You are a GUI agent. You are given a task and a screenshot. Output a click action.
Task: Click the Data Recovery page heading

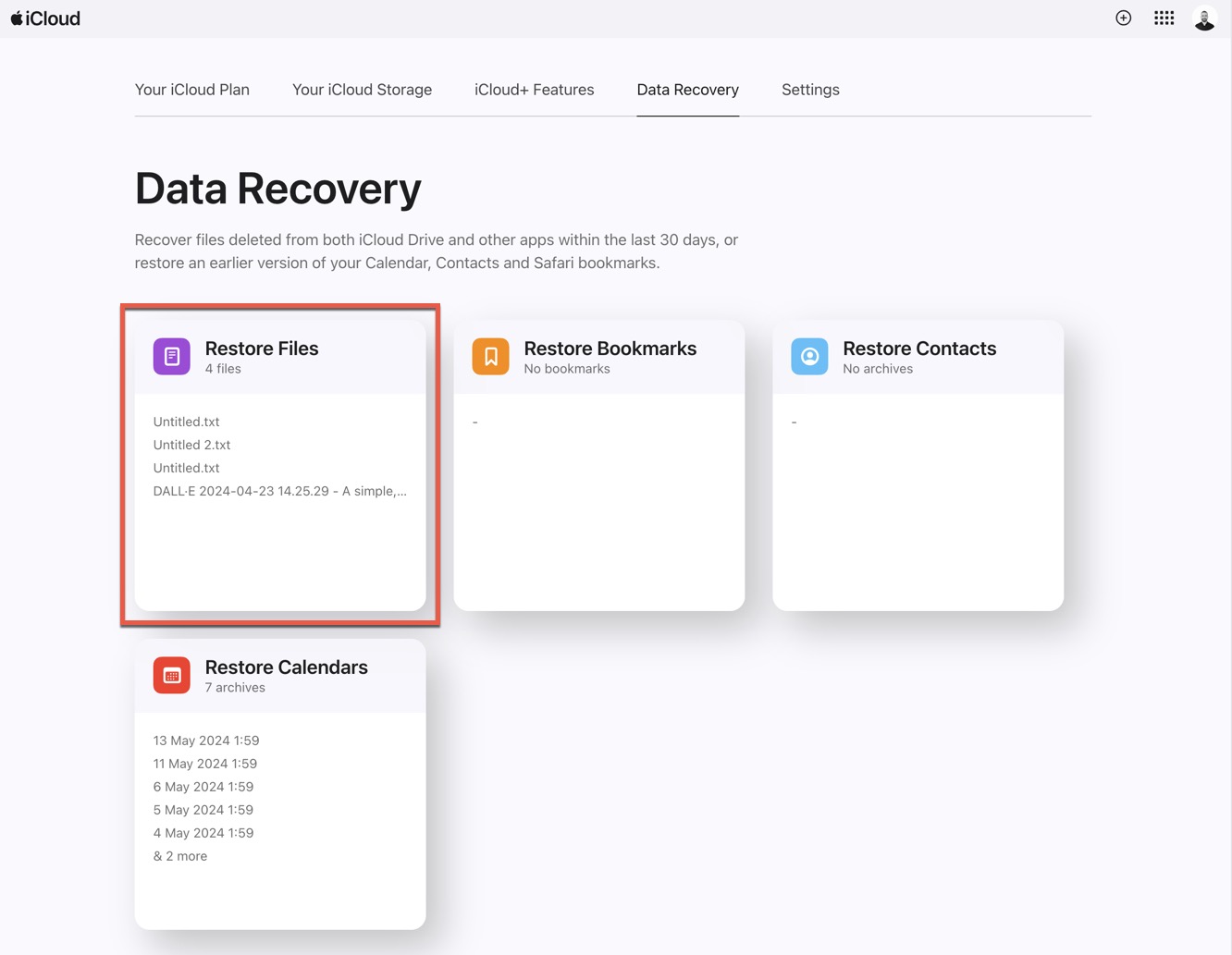coord(278,189)
